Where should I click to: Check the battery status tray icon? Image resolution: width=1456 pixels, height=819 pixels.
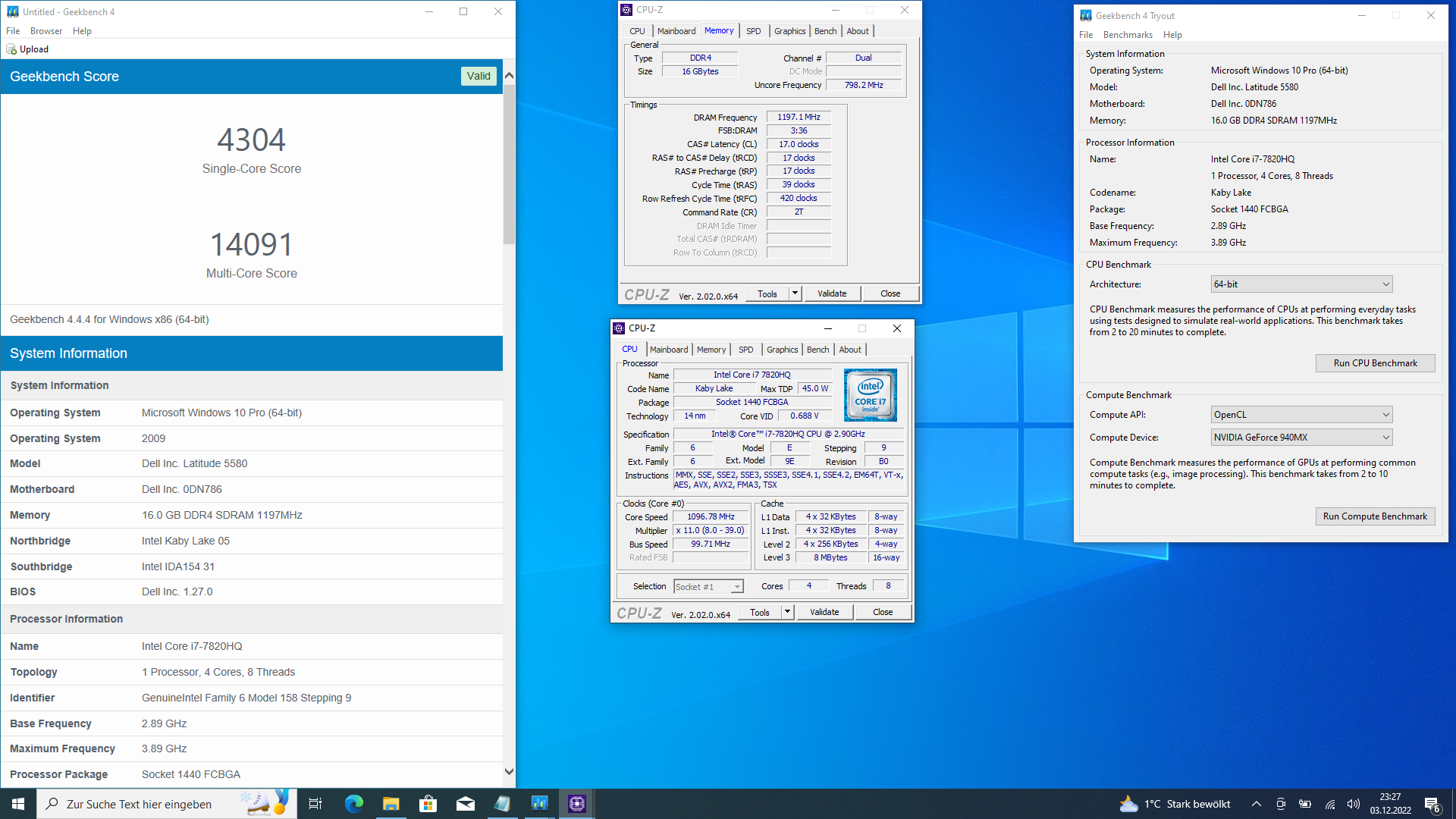point(1305,804)
